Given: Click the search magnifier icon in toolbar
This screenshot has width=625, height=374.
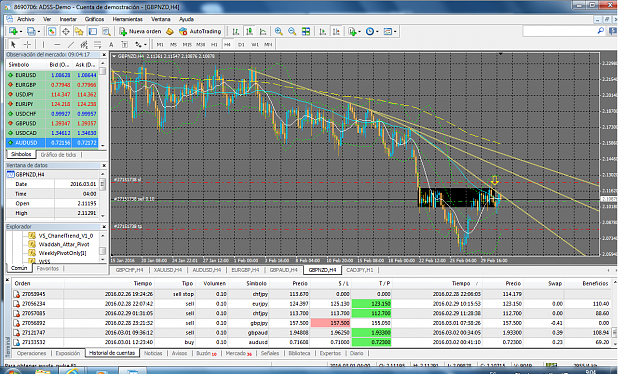Looking at the screenshot, I should click(601, 31).
